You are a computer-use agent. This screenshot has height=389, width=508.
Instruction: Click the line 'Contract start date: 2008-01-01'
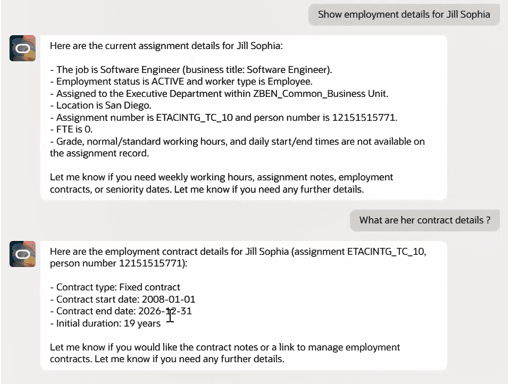point(123,299)
